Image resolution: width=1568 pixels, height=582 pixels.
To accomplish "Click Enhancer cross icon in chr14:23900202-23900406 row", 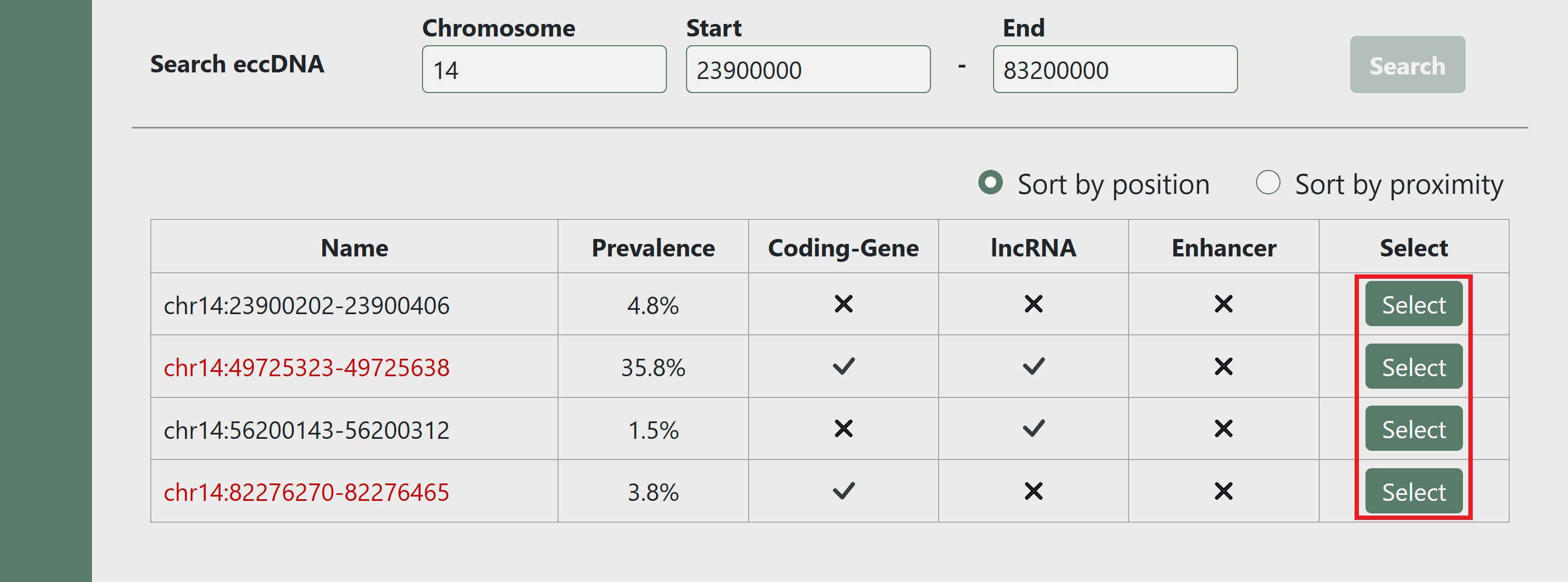I will 1223,304.
